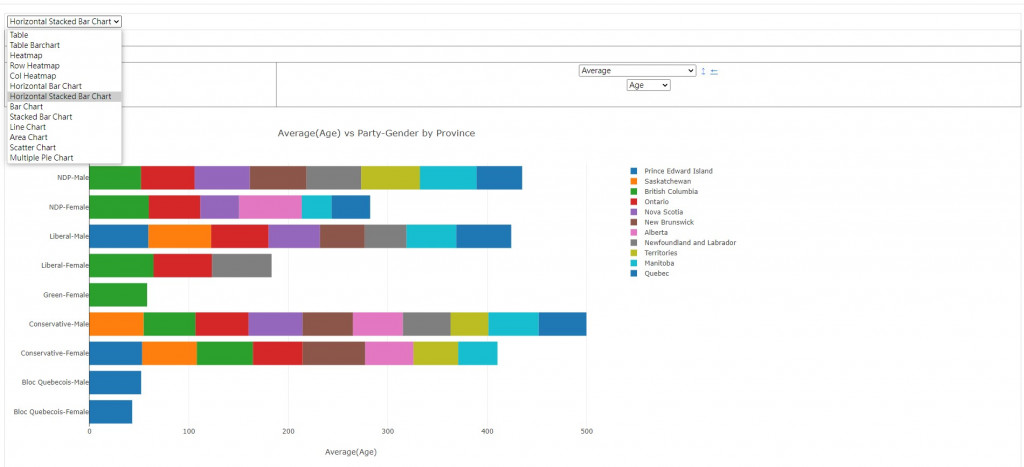Click the gray segment of Liberal-Female bar

coord(242,266)
